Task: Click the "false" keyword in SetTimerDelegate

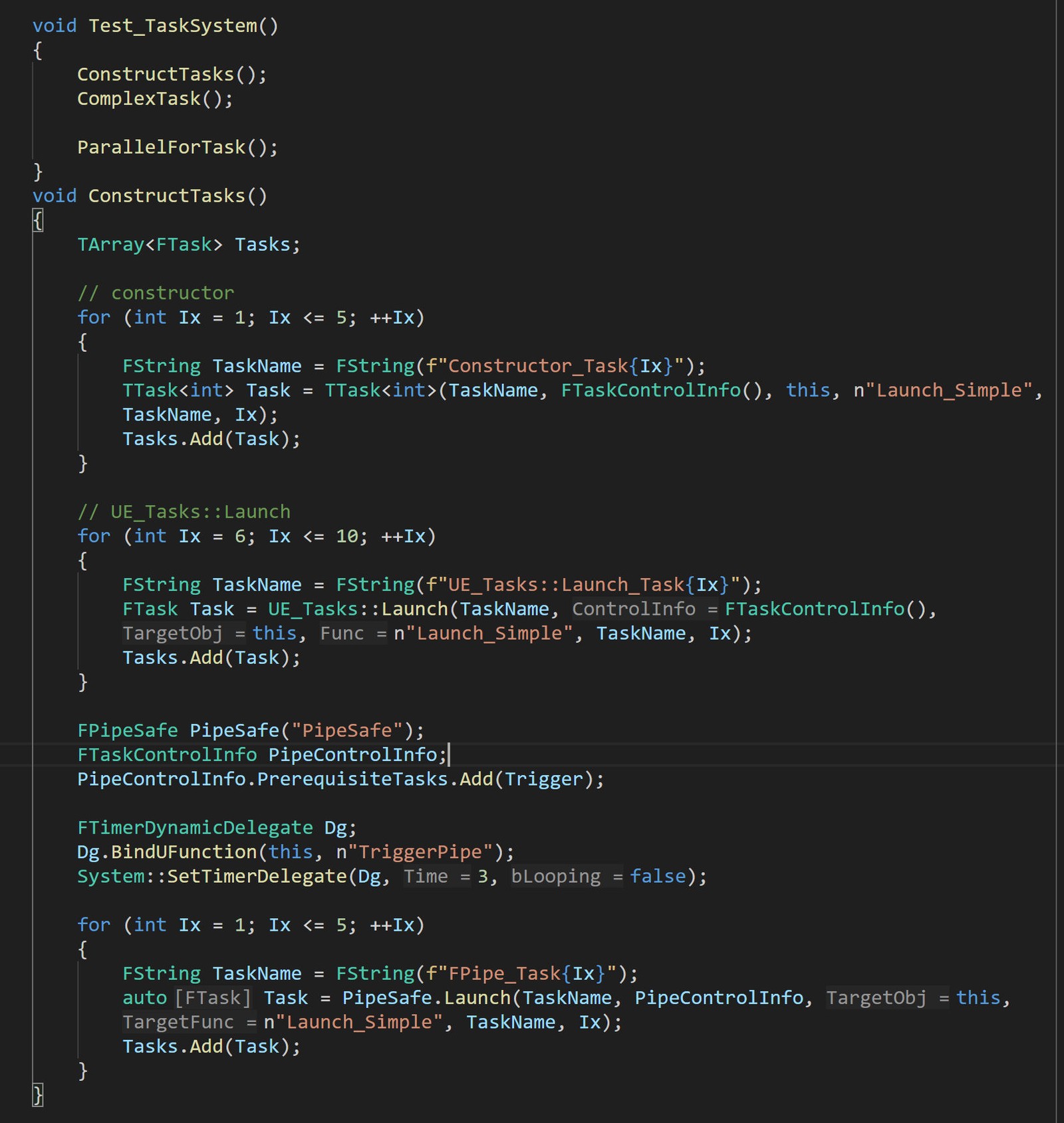Action: click(x=658, y=877)
